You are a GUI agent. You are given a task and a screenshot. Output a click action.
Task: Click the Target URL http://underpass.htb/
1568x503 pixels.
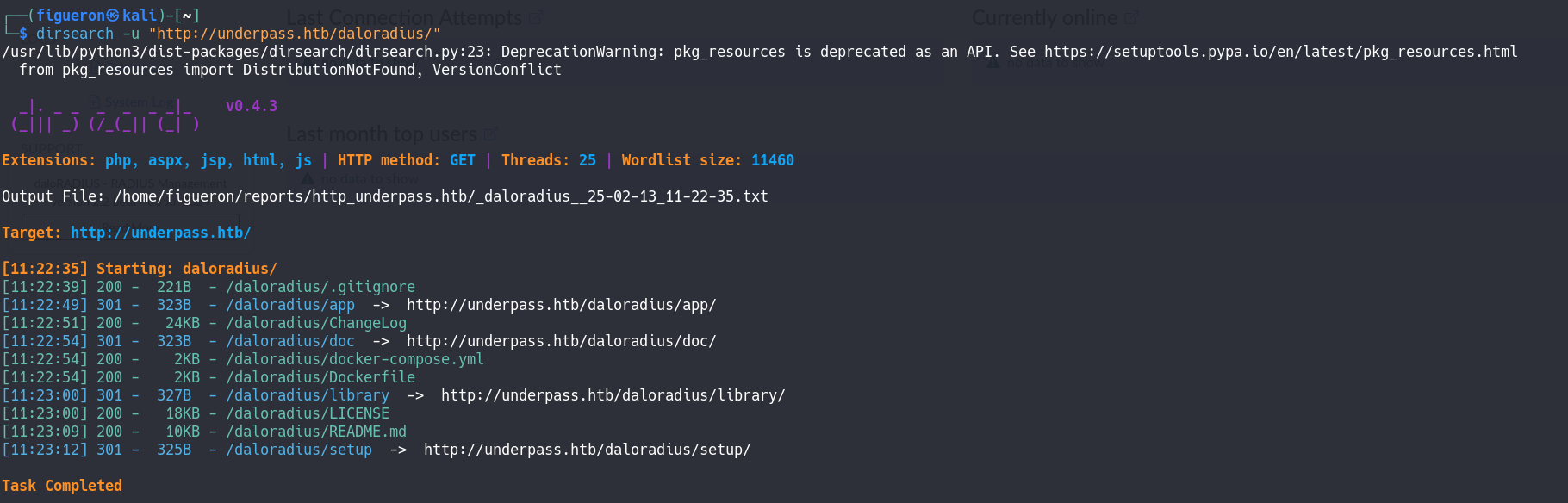pyautogui.click(x=160, y=233)
